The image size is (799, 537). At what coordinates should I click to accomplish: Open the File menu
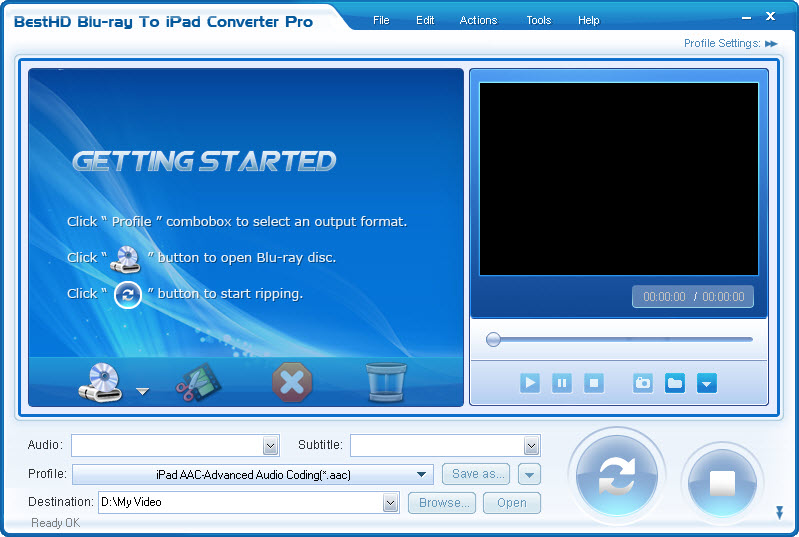pos(381,20)
